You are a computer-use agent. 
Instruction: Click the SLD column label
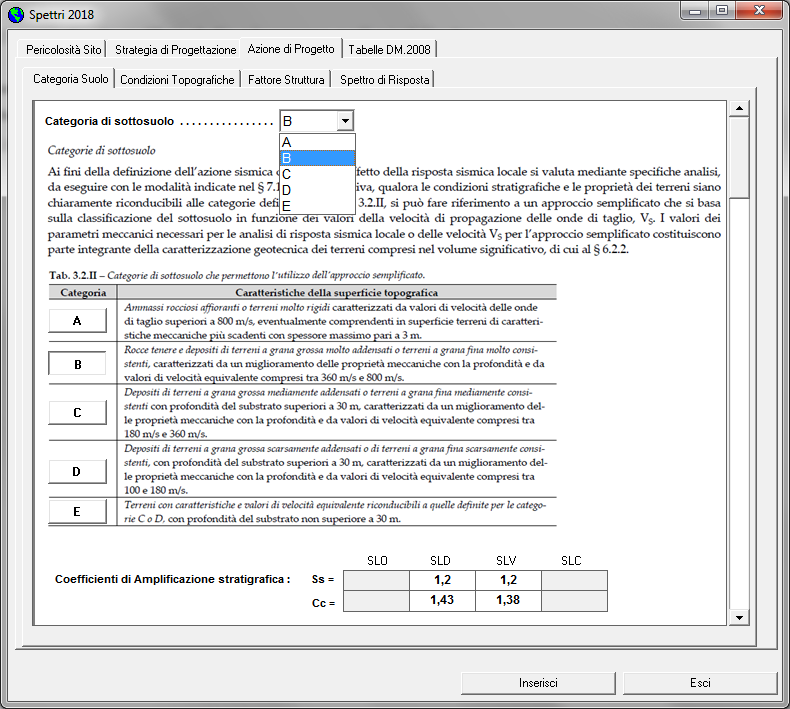point(440,560)
